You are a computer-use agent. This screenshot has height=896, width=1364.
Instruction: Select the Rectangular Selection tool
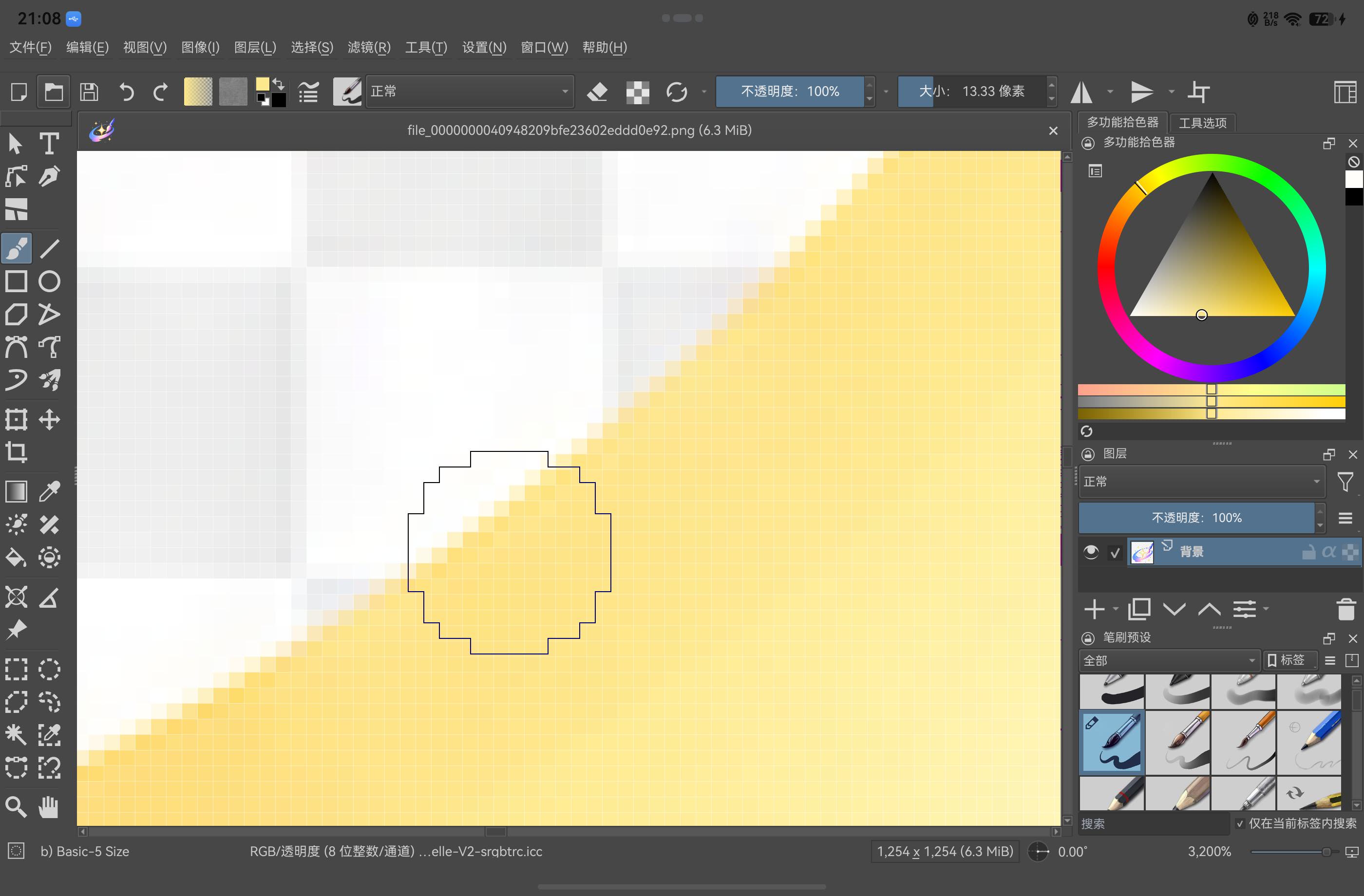[16, 669]
